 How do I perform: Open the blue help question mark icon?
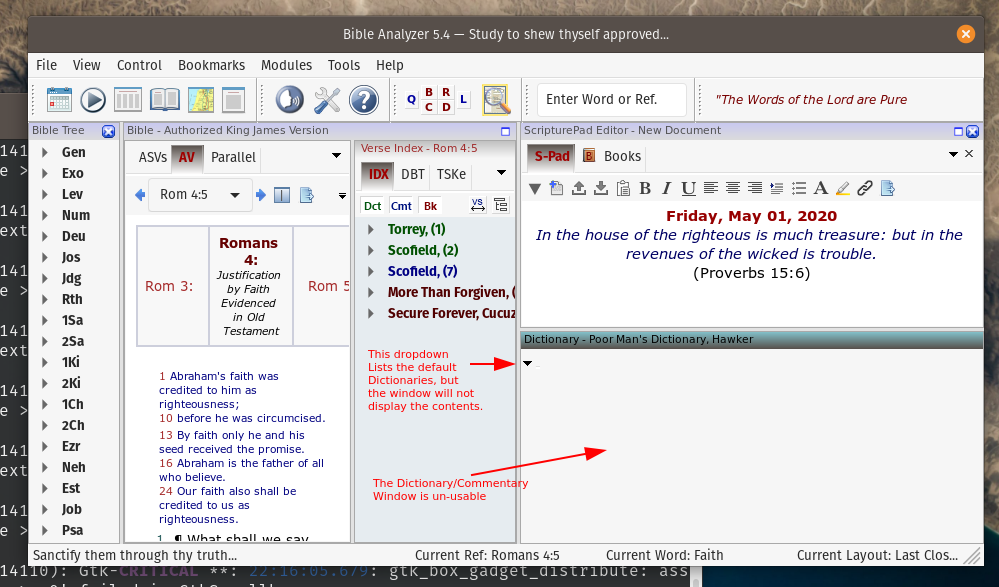pos(364,100)
